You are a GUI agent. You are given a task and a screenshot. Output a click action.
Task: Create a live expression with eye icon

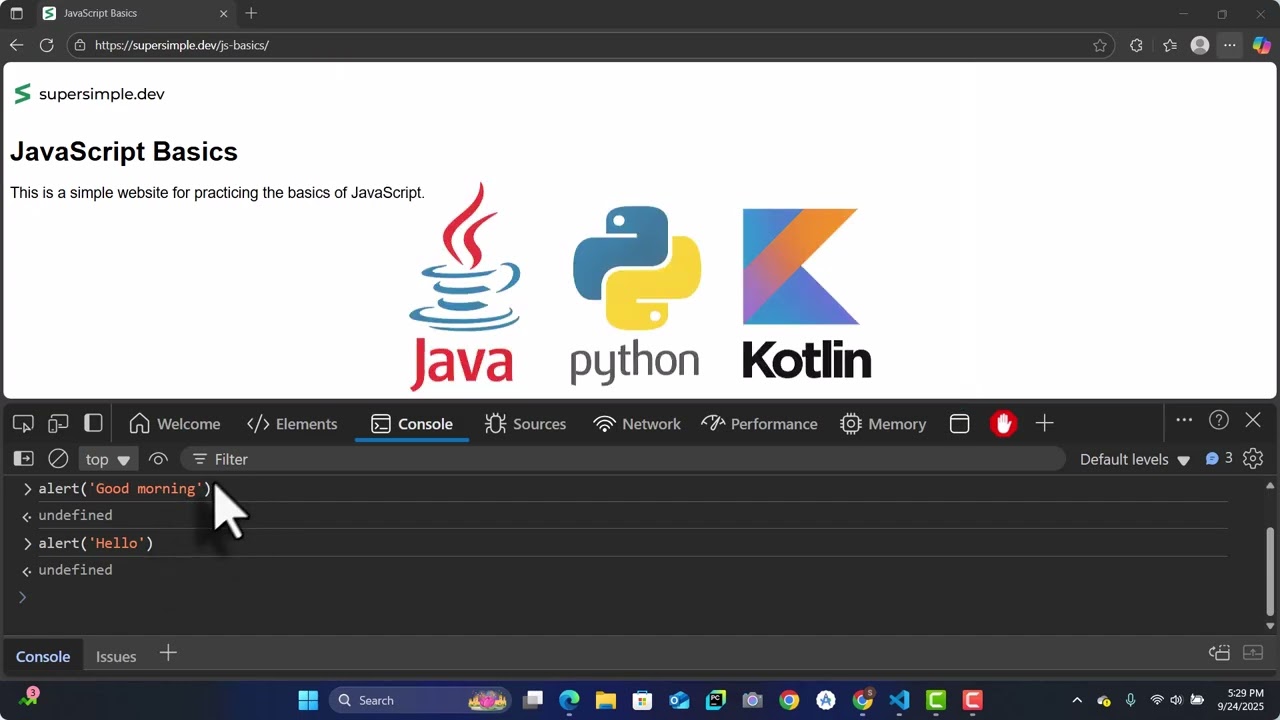point(158,459)
